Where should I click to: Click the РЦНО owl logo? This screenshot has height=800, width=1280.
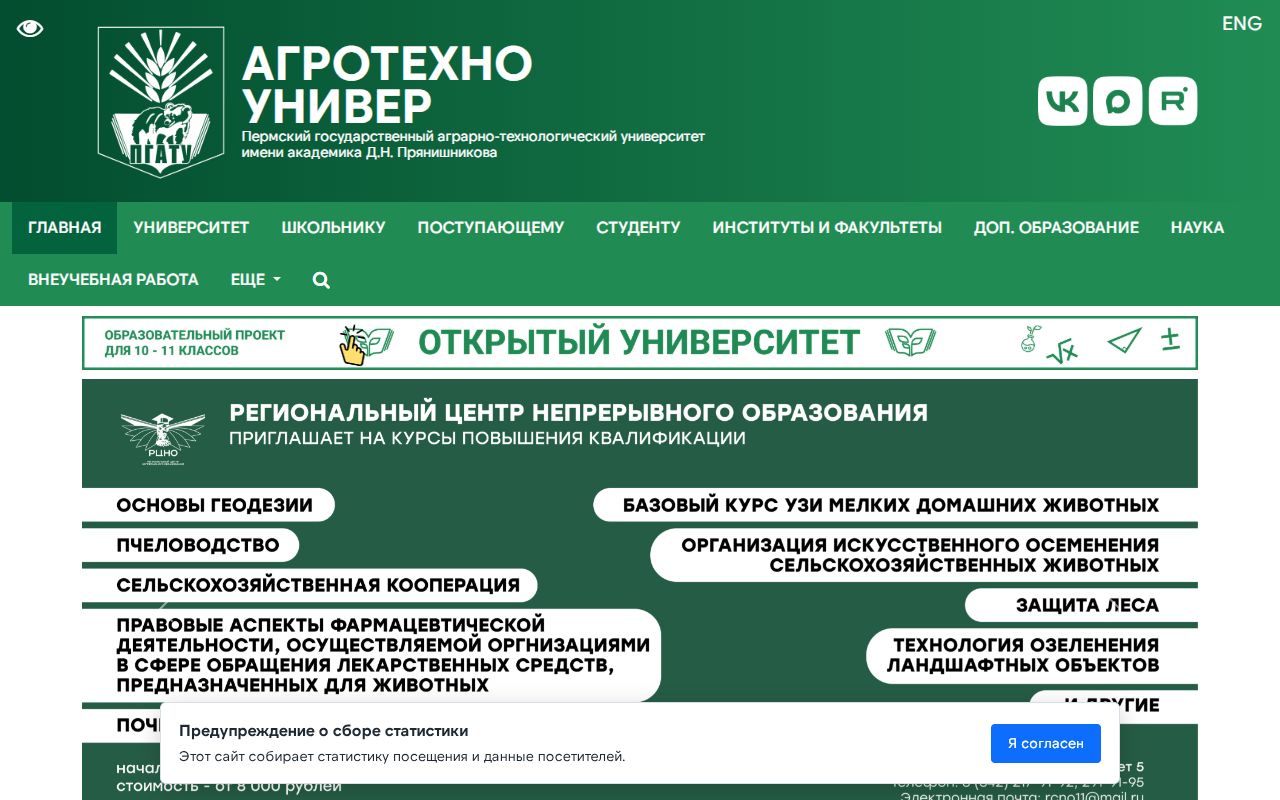click(162, 437)
